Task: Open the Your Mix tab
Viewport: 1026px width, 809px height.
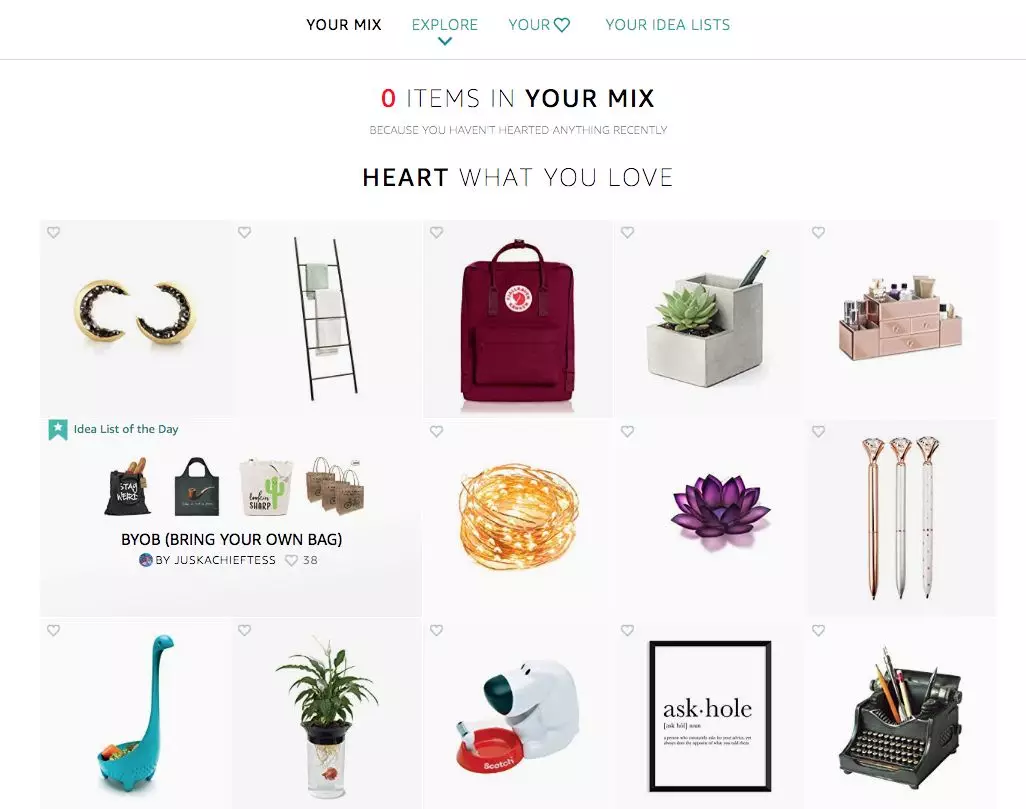Action: [344, 25]
